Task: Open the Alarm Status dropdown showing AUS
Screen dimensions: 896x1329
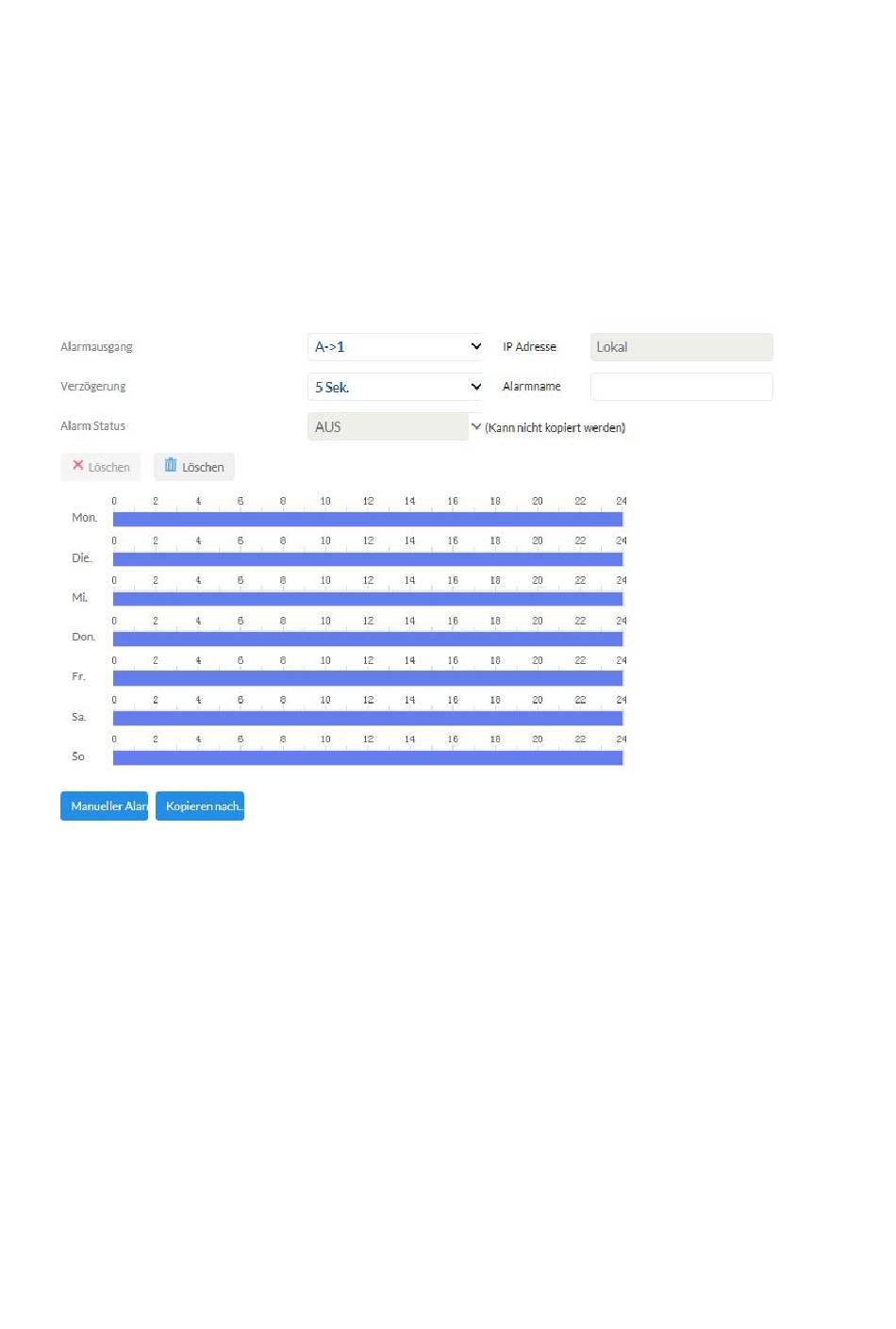Action: (x=395, y=427)
